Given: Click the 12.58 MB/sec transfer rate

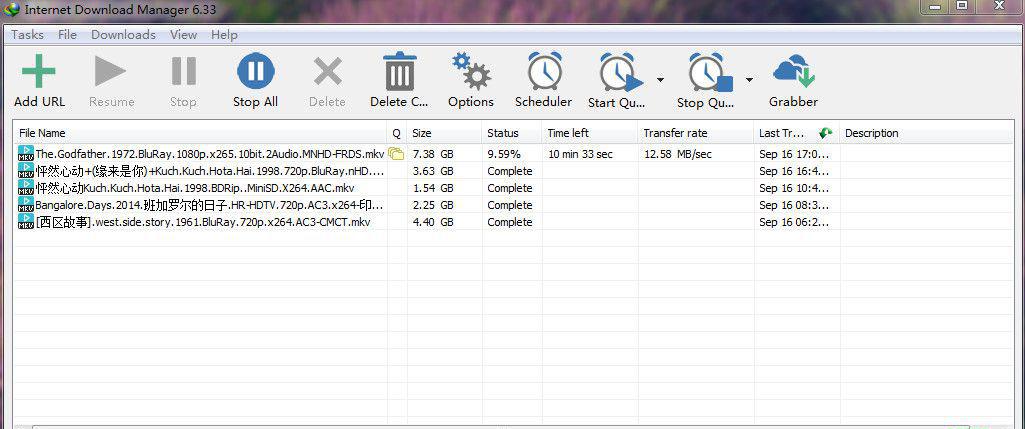Looking at the screenshot, I should (678, 154).
